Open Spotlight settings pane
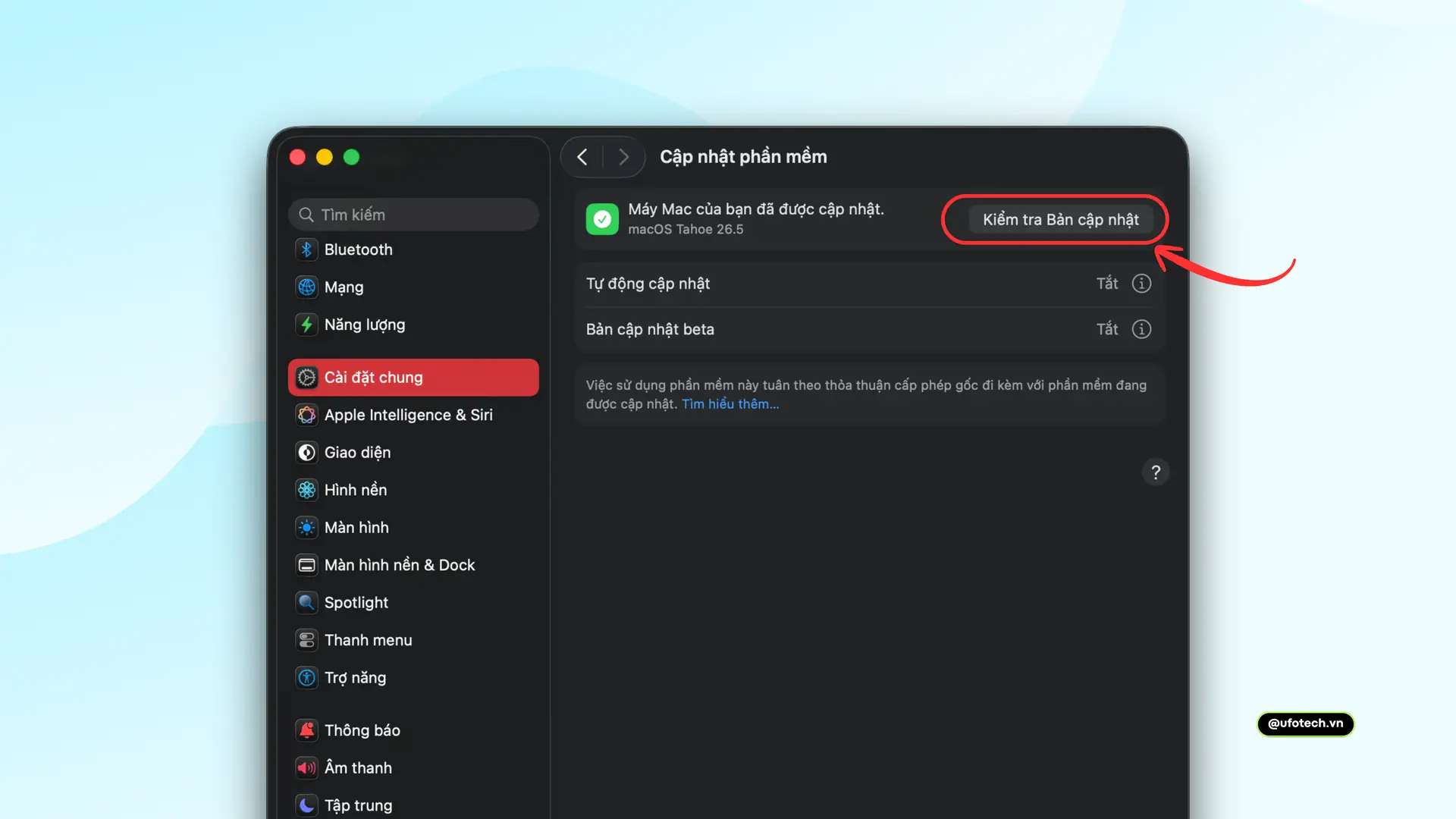 413,603
